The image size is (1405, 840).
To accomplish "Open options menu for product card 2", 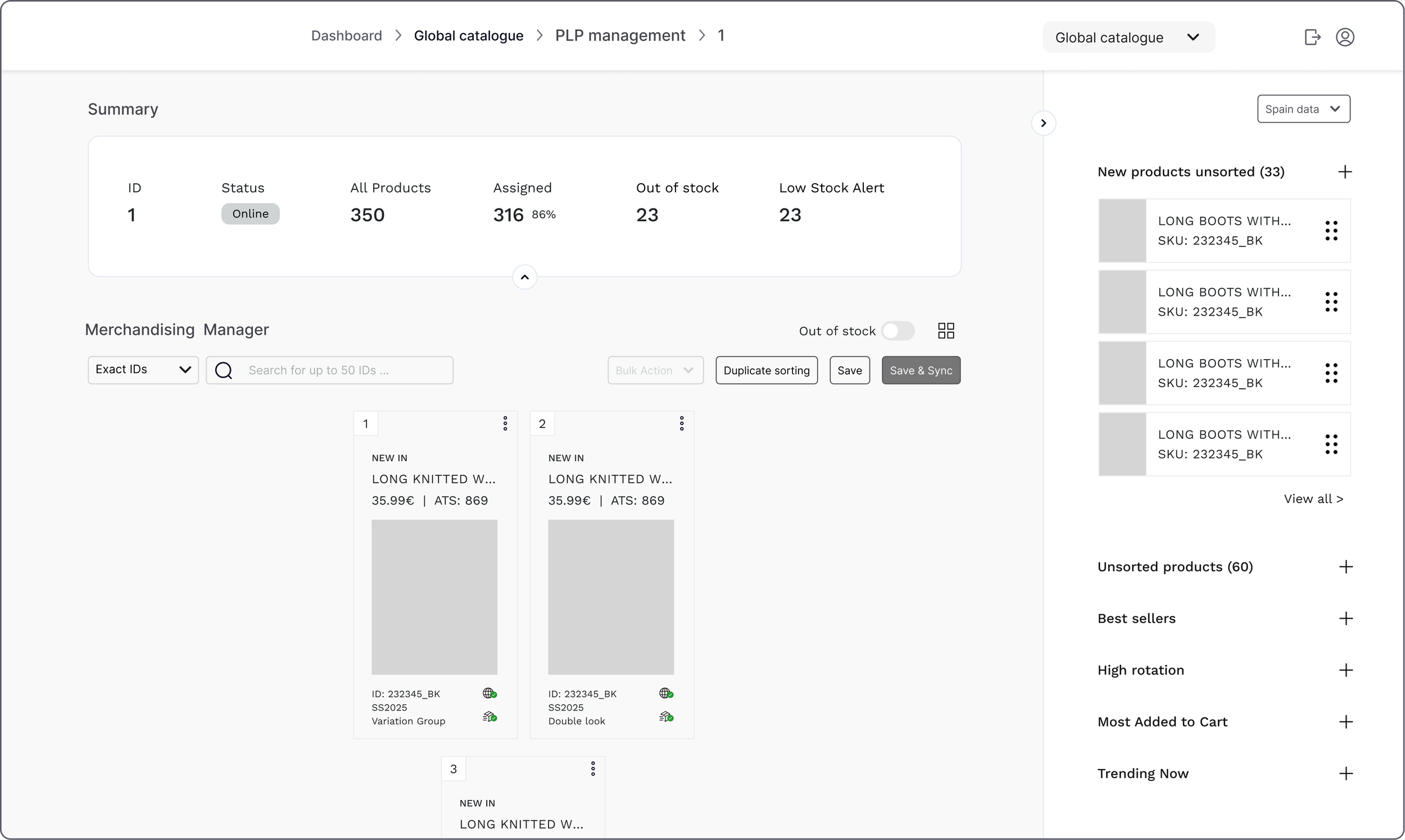I will click(x=682, y=424).
